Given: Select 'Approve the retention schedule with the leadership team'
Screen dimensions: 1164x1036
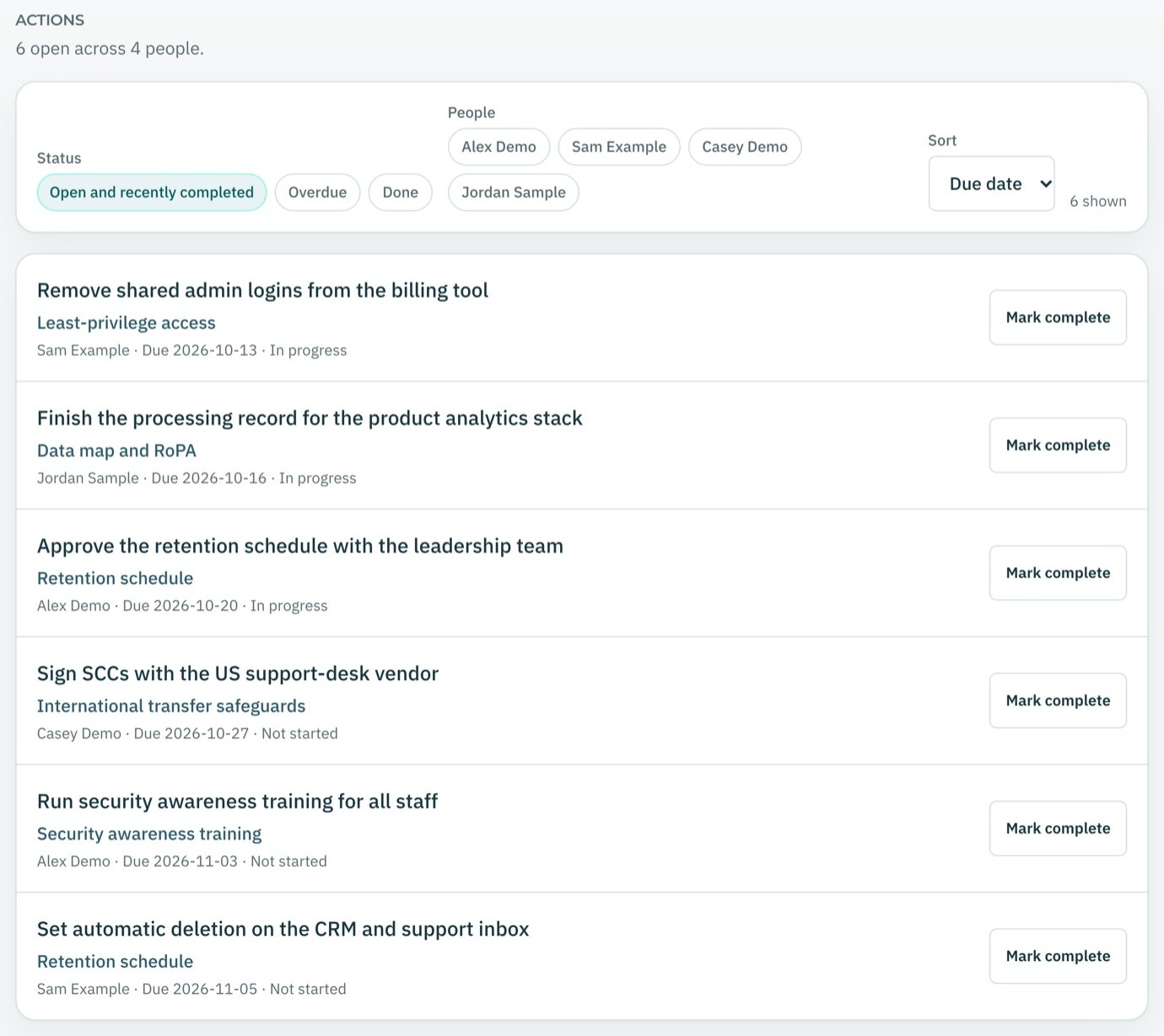Looking at the screenshot, I should pos(300,546).
